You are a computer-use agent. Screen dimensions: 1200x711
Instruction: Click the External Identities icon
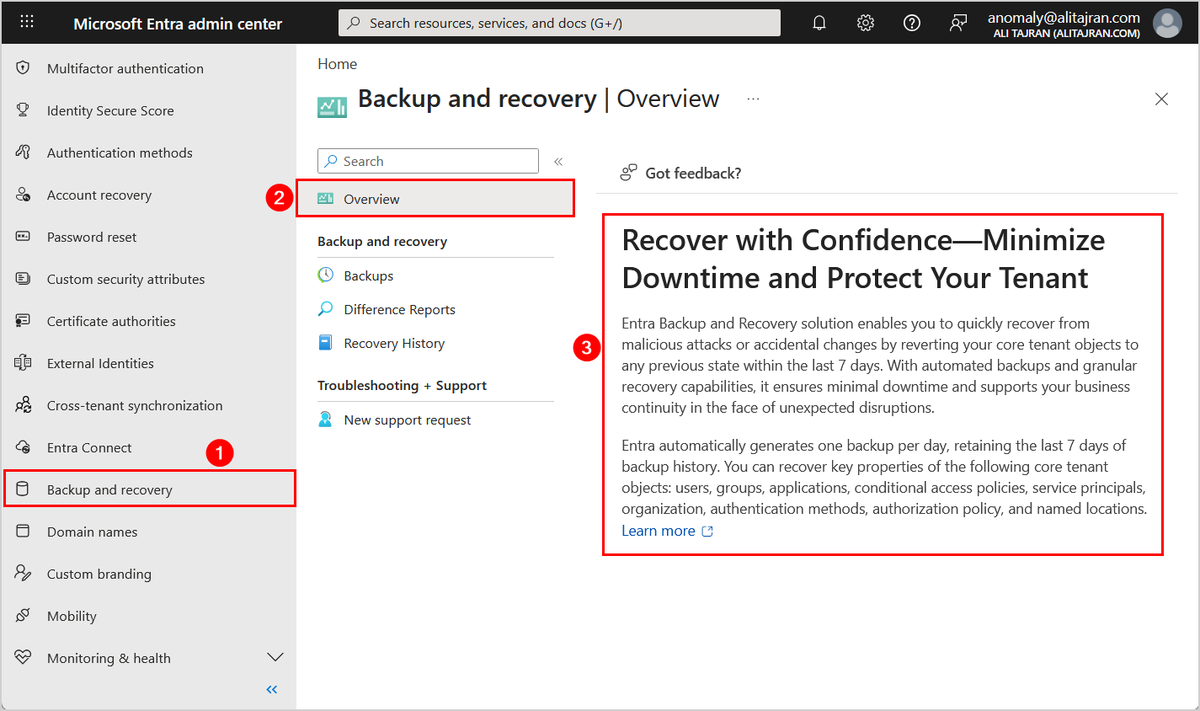pyautogui.click(x=24, y=363)
